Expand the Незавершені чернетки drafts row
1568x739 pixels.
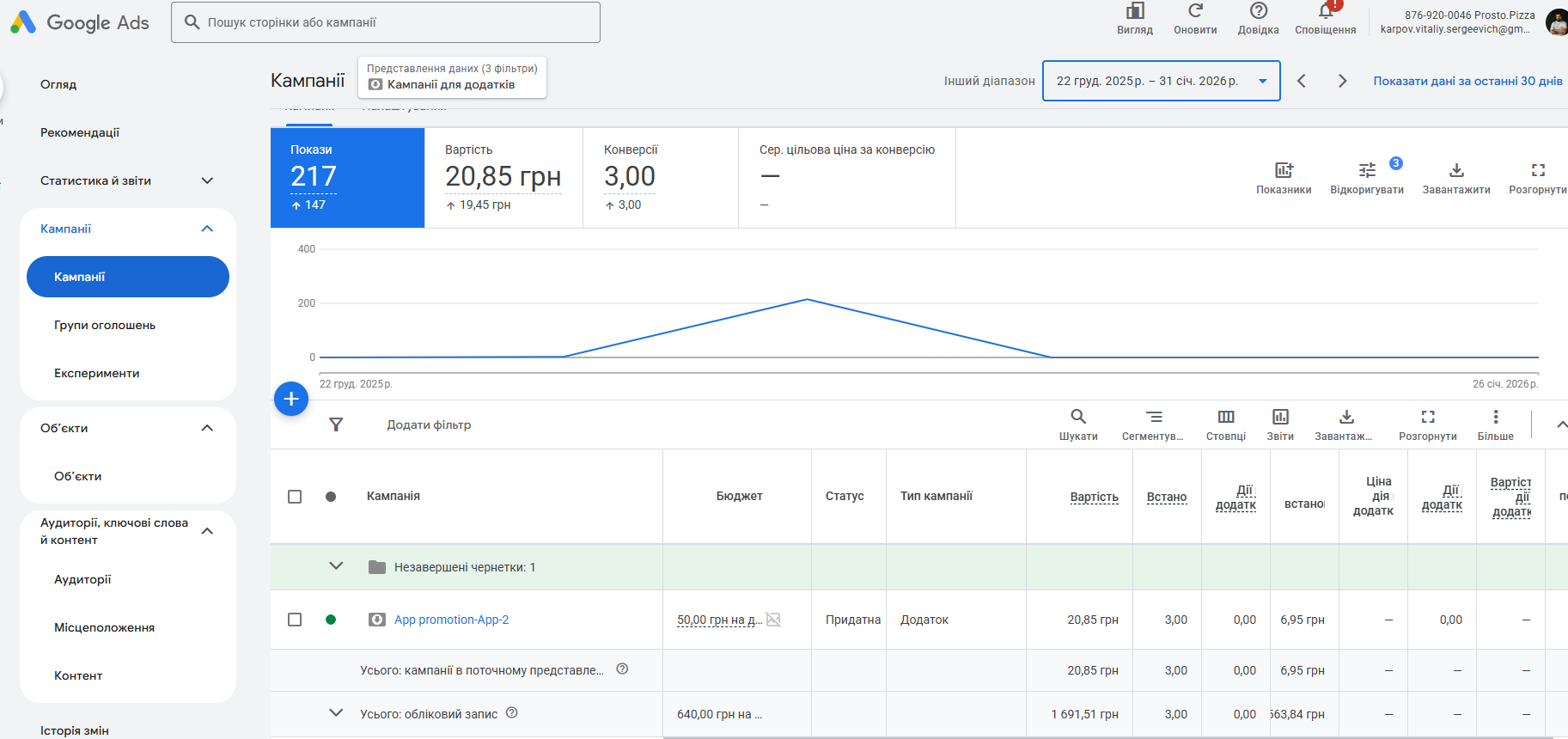tap(336, 566)
